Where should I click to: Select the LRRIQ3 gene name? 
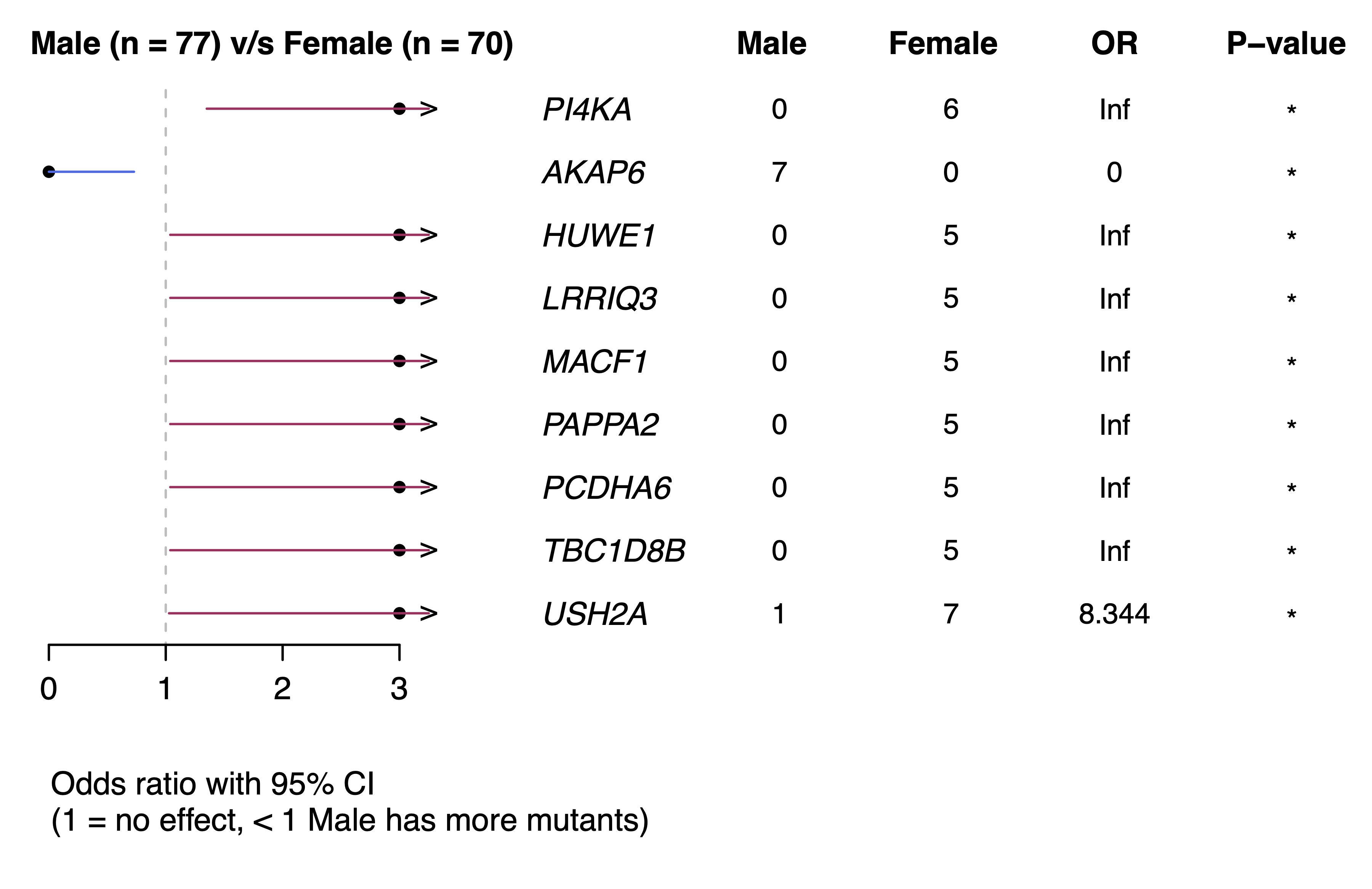click(x=599, y=299)
